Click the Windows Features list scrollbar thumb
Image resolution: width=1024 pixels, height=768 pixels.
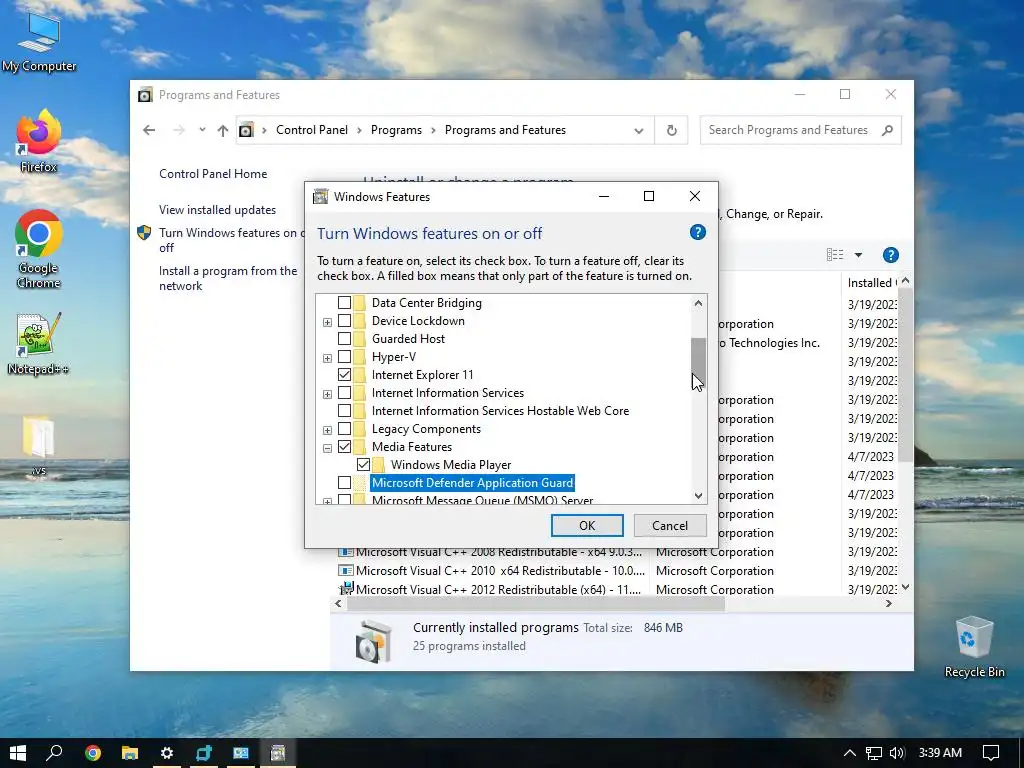pyautogui.click(x=698, y=364)
